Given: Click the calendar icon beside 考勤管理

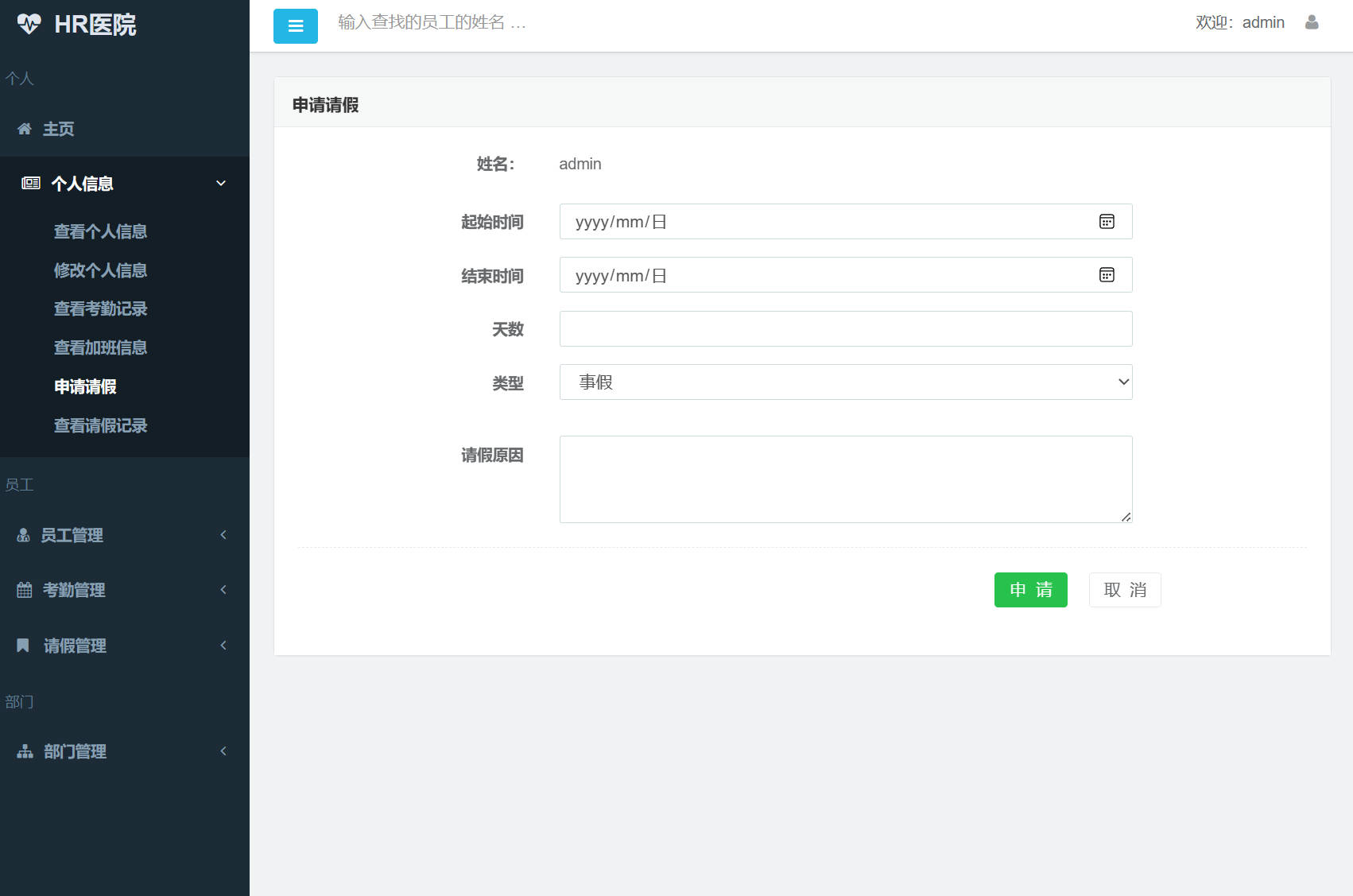Looking at the screenshot, I should point(25,590).
